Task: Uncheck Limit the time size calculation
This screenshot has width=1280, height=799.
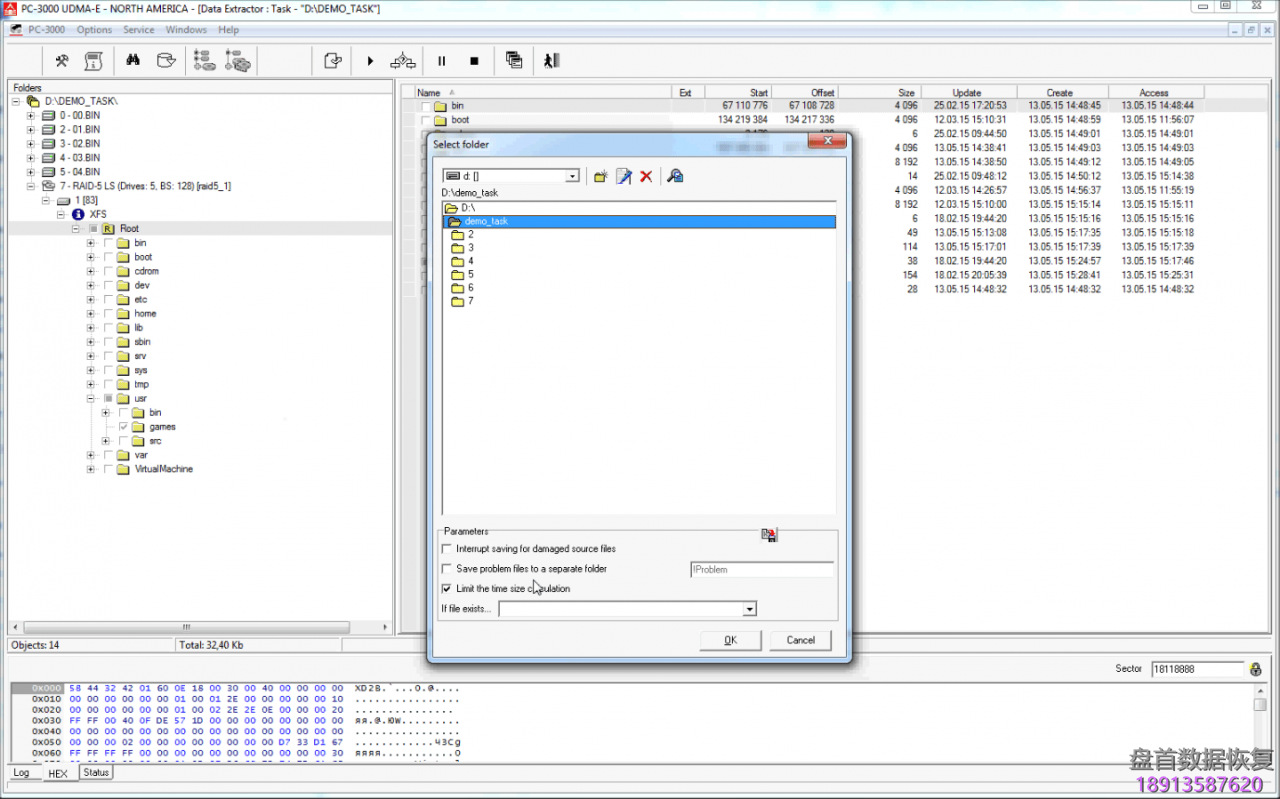Action: pos(446,588)
